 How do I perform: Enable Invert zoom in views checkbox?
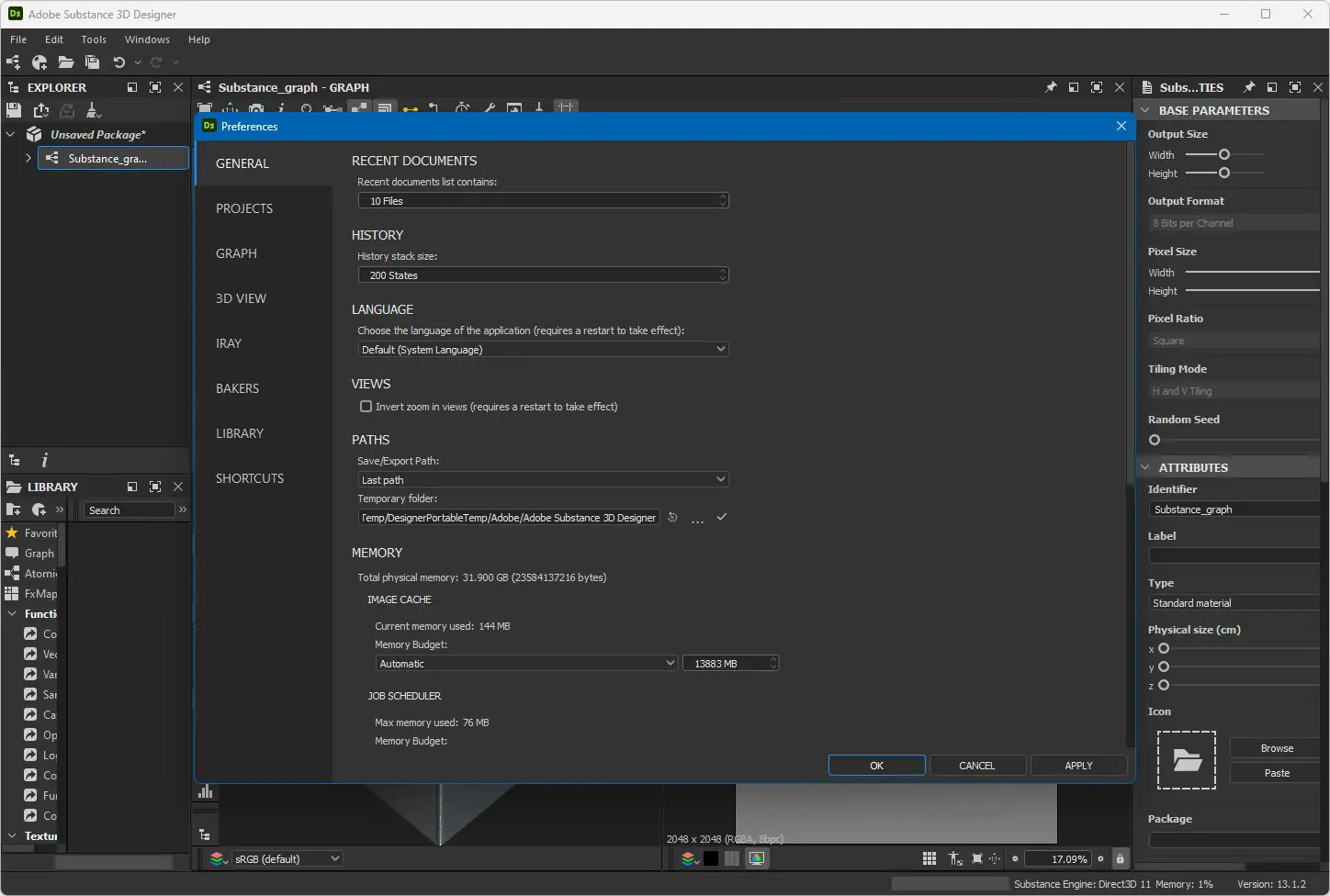tap(366, 407)
